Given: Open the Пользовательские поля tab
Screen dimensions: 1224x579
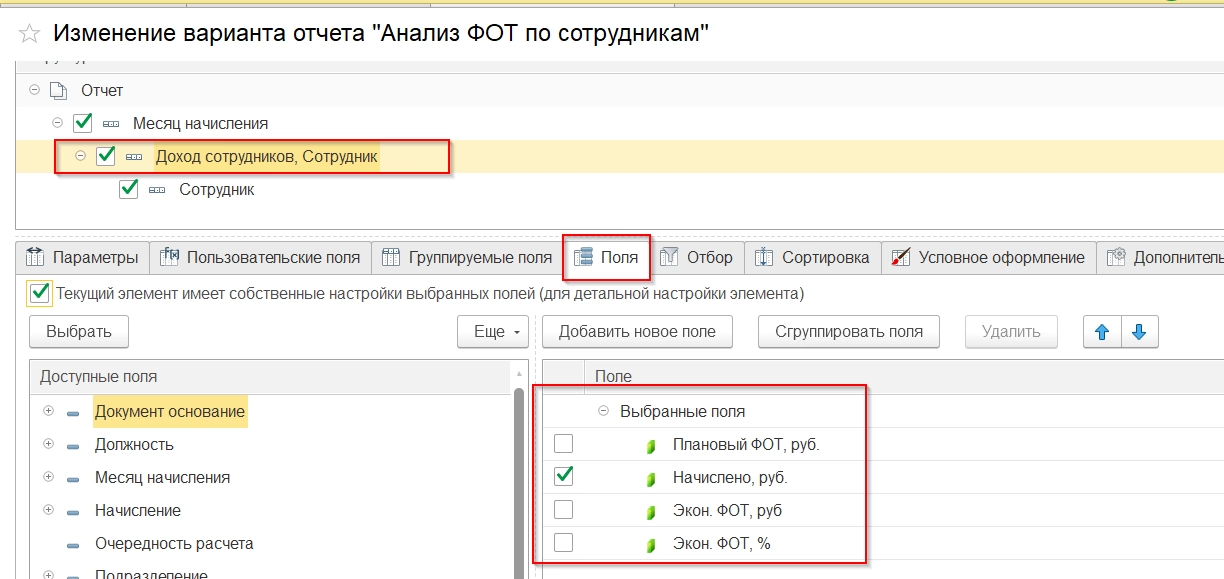Looking at the screenshot, I should pyautogui.click(x=261, y=257).
